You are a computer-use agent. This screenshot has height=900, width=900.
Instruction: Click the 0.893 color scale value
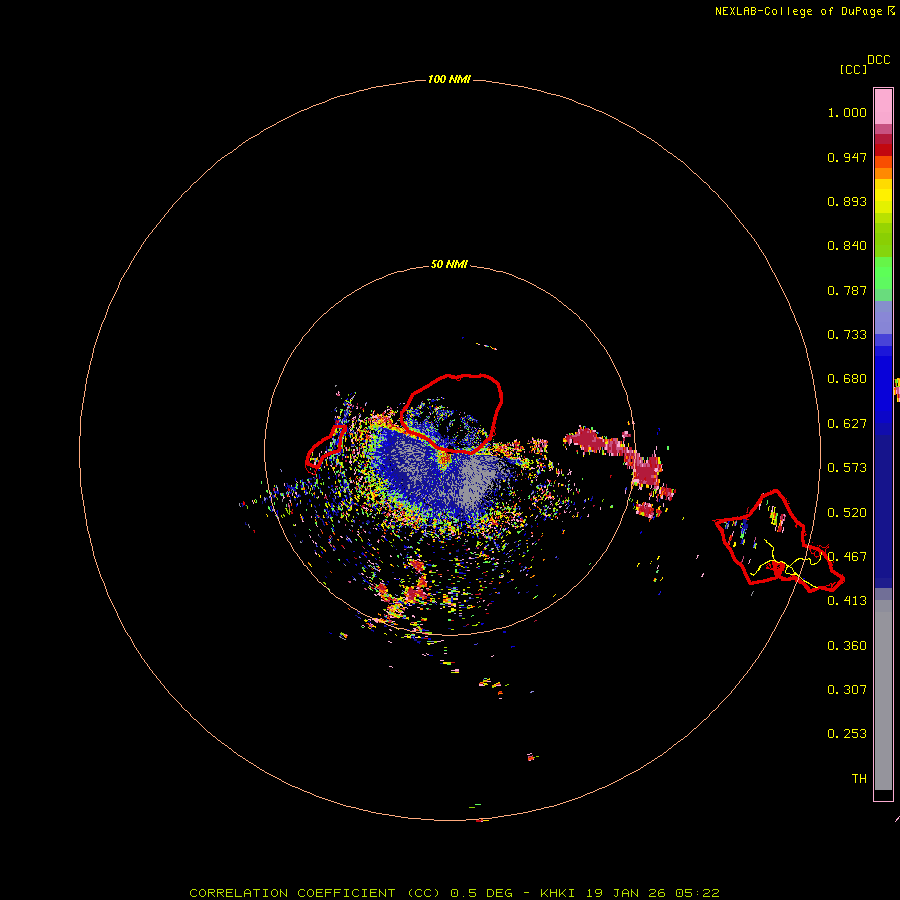pos(847,201)
